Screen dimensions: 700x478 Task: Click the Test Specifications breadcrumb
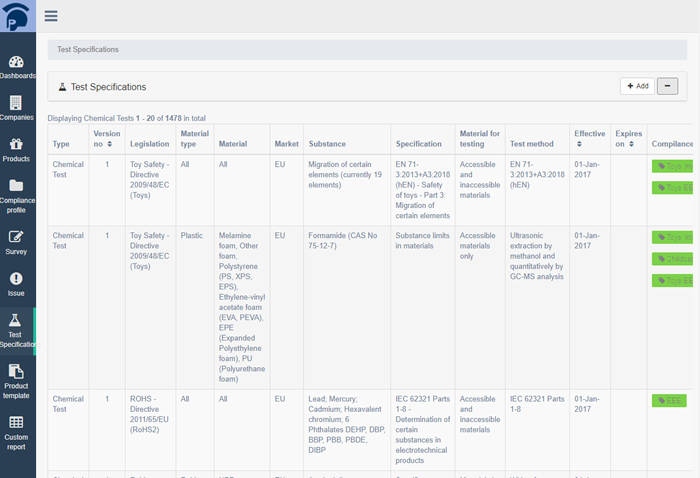(x=88, y=49)
